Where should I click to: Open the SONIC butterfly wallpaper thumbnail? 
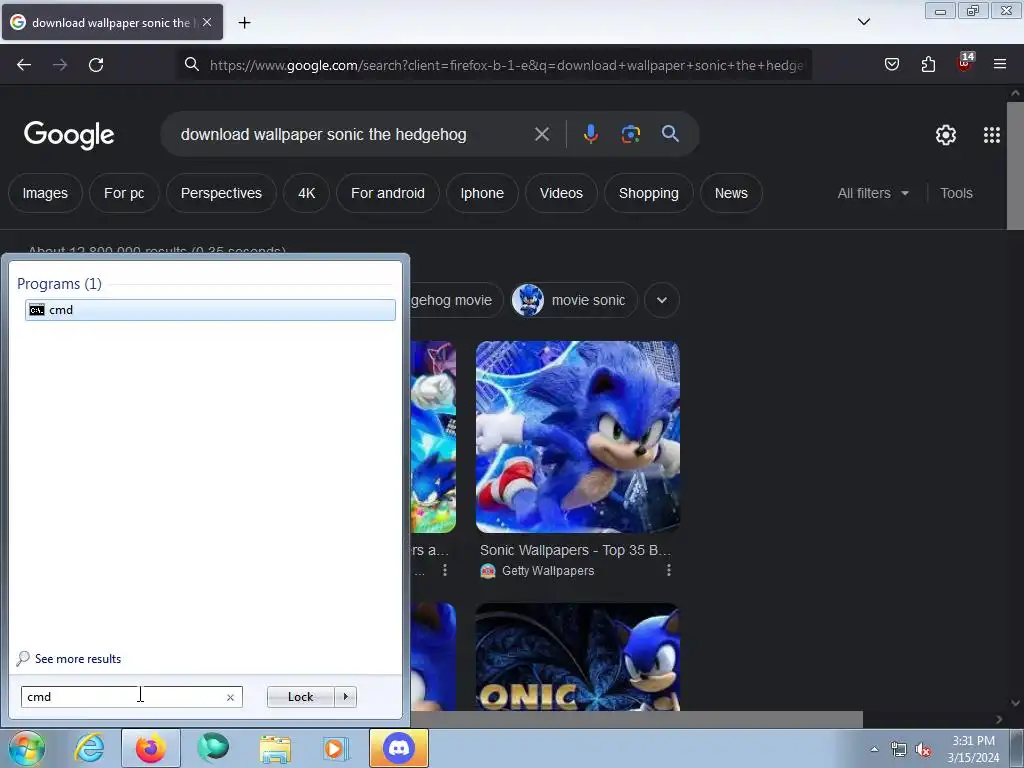[577, 657]
